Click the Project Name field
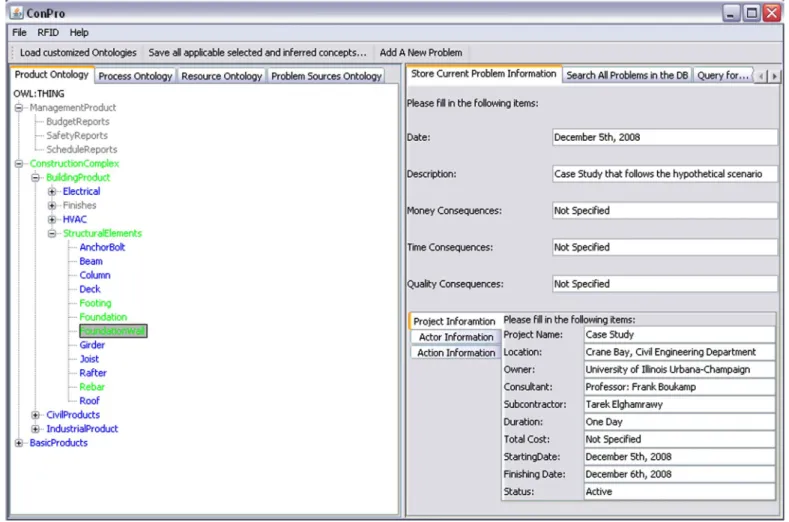Screen dimensions: 789x522 pos(679,335)
